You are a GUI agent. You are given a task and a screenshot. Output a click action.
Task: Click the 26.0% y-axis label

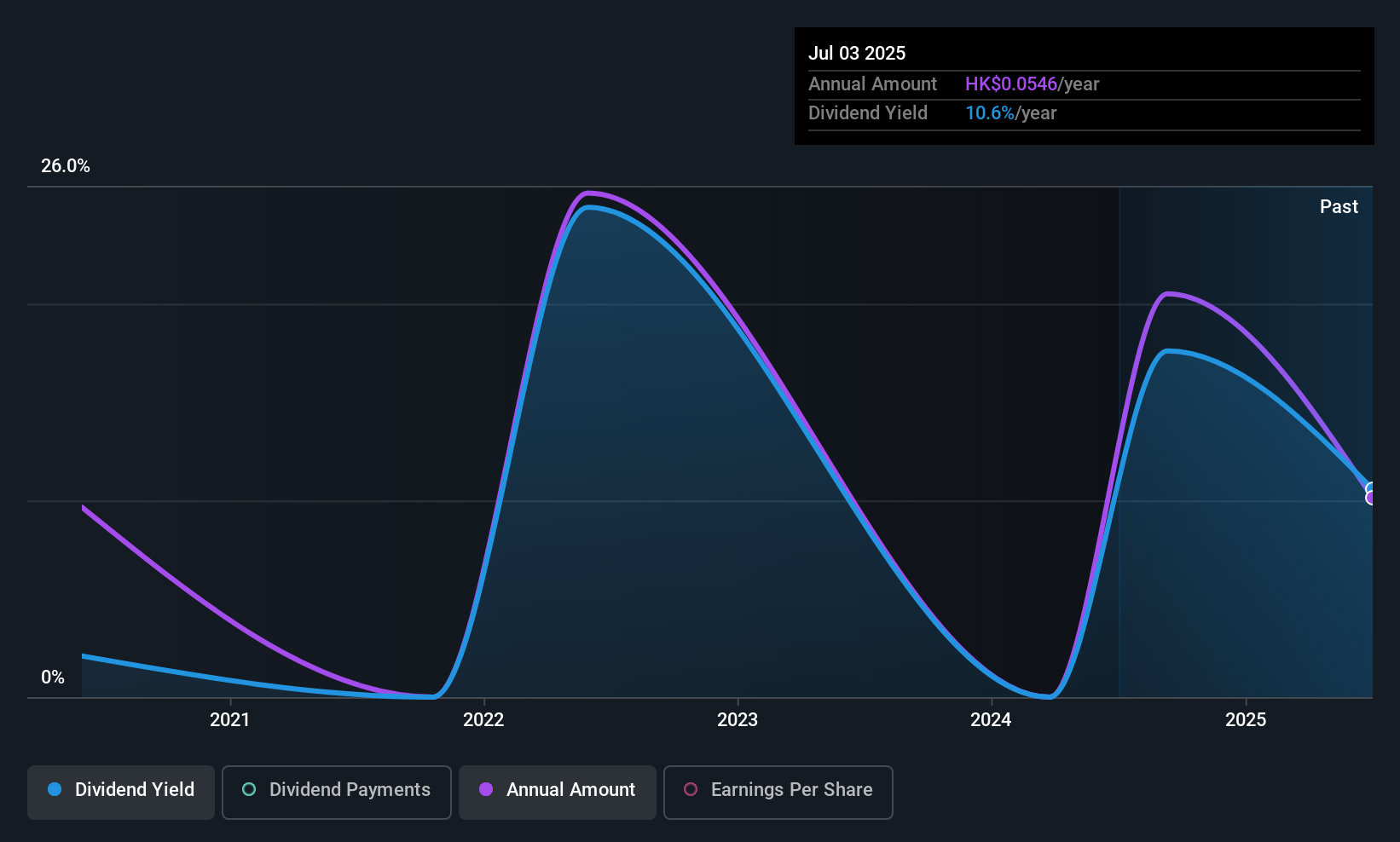[66, 166]
